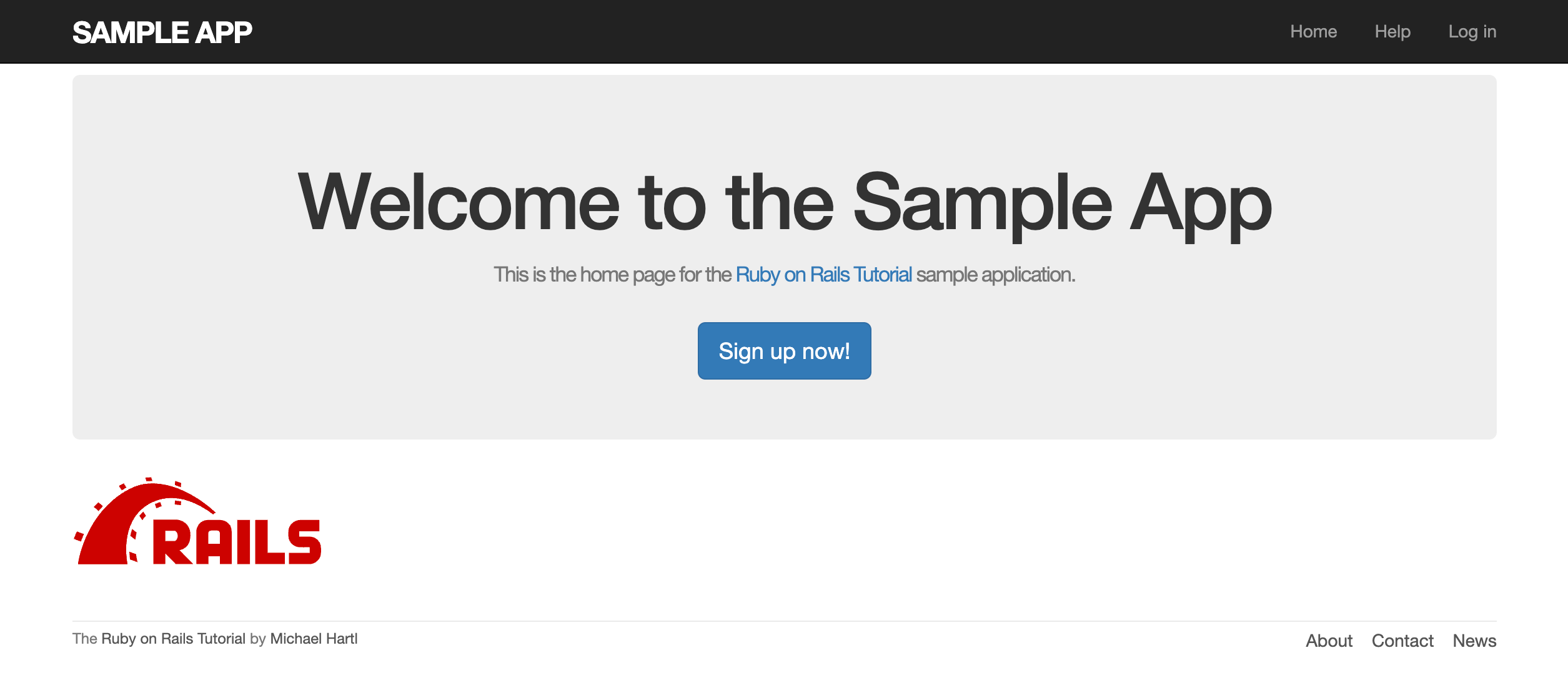Open the Ruby on Rails Tutorial link
The image size is (1568, 693).
824,273
